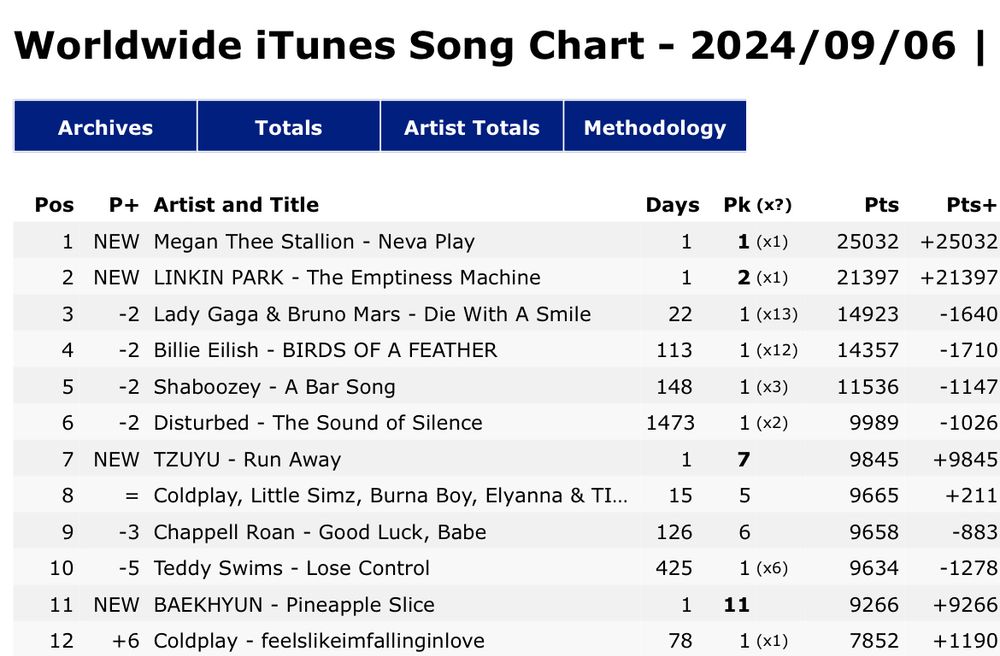
Task: Open LINKIN PARK - The Emptiness Machine entry
Action: 347,278
